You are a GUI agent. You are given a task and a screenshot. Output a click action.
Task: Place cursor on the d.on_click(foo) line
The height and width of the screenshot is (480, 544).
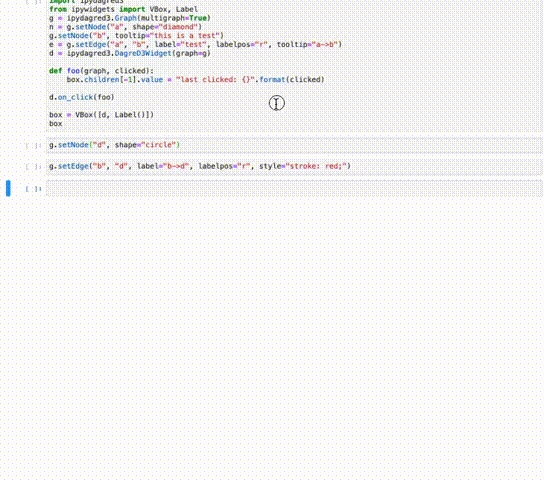tap(82, 97)
